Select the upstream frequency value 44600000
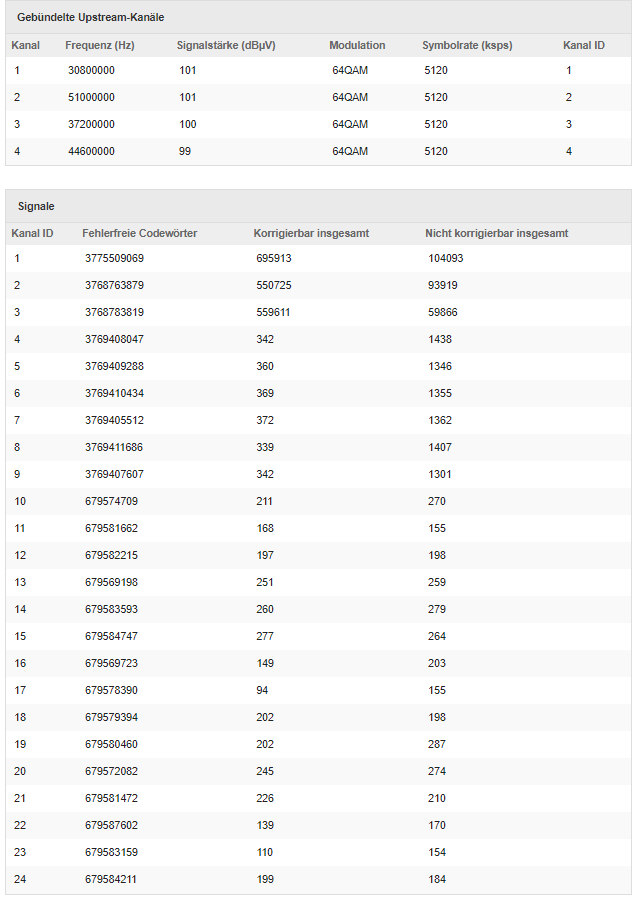This screenshot has height=899, width=644. (91, 152)
